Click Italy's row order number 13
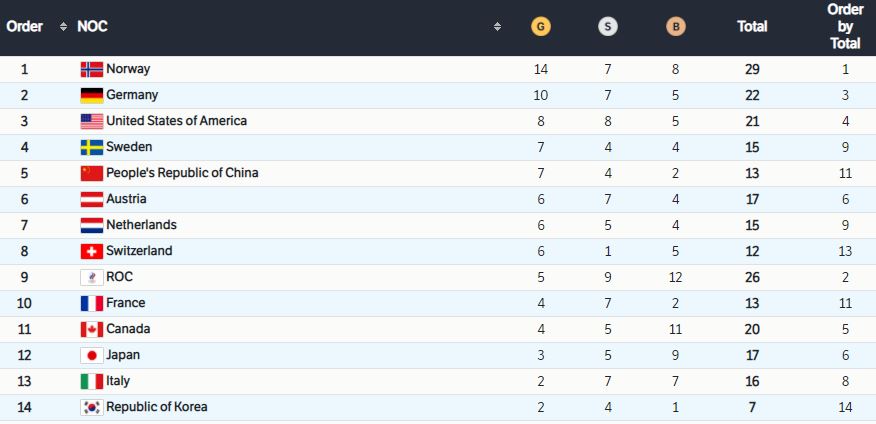The image size is (876, 424). click(x=24, y=381)
